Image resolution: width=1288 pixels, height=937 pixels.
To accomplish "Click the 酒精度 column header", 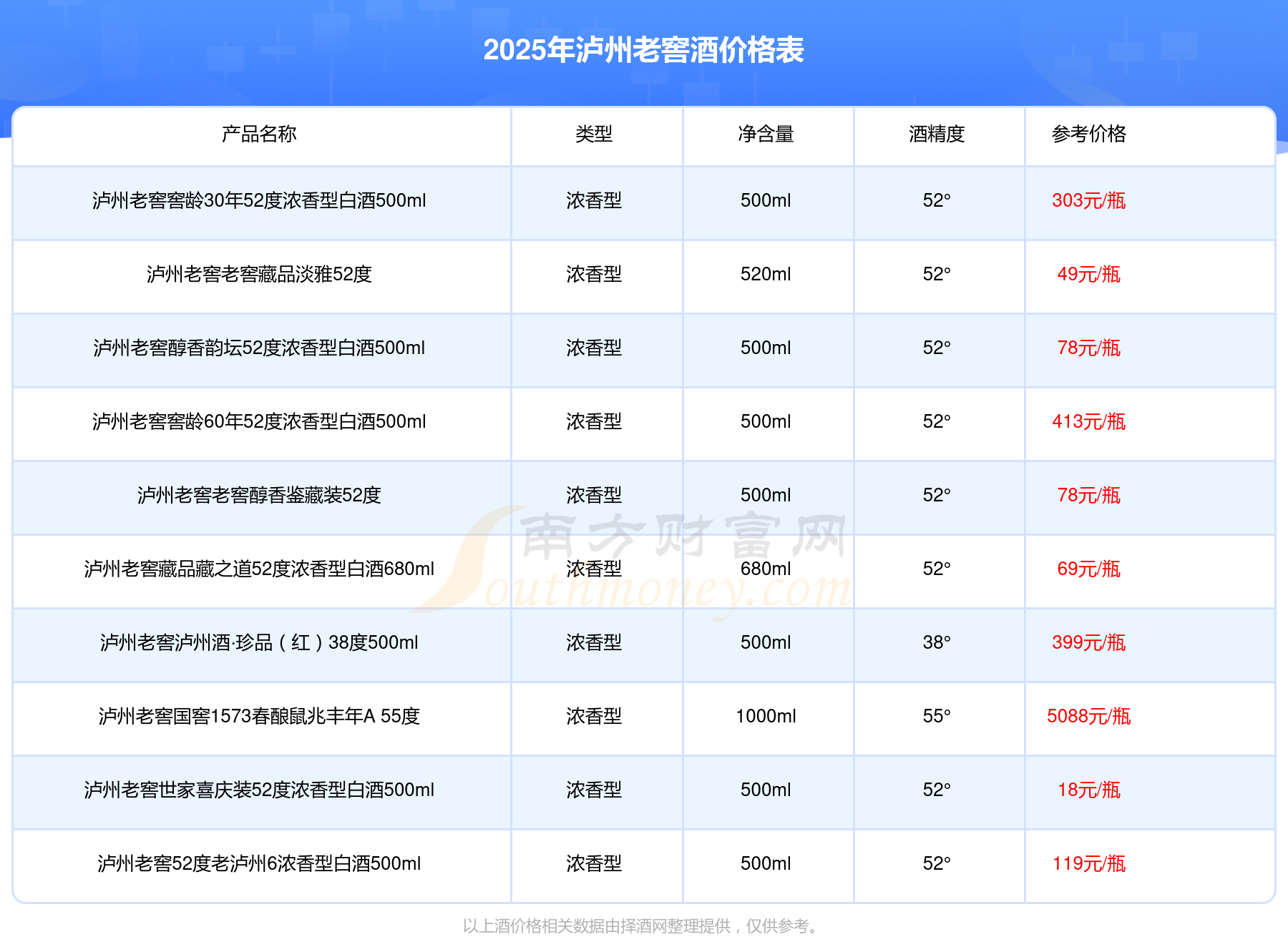I will 937,134.
